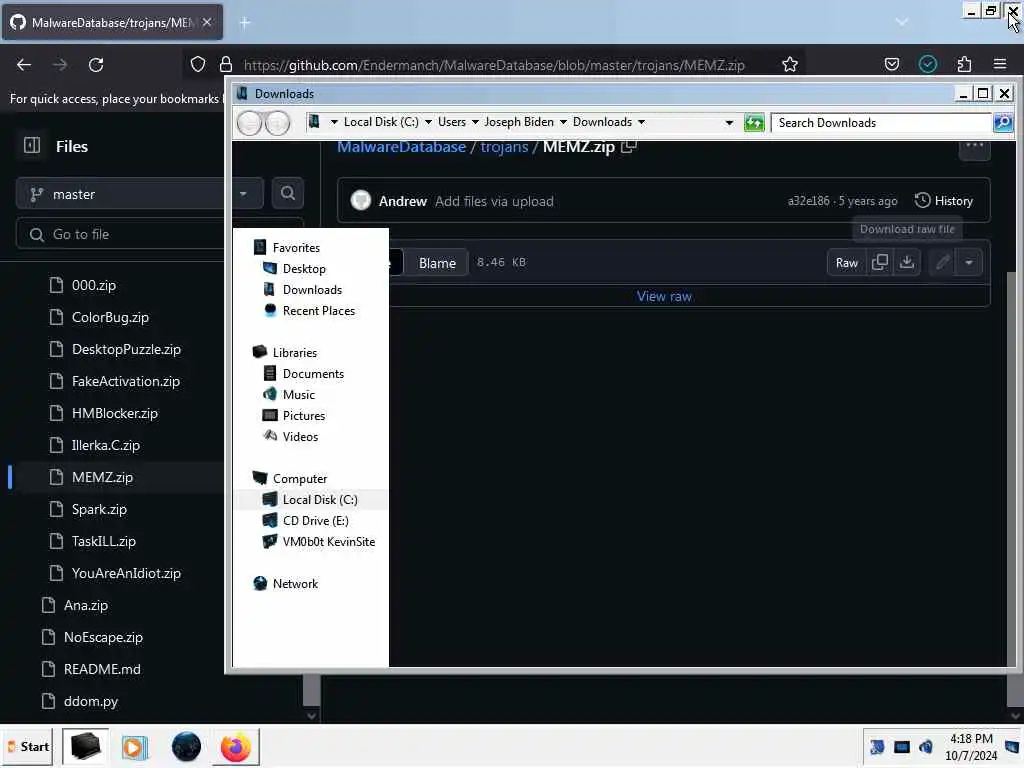Switch to the Blame tab
This screenshot has height=768, width=1024.
[x=437, y=263]
